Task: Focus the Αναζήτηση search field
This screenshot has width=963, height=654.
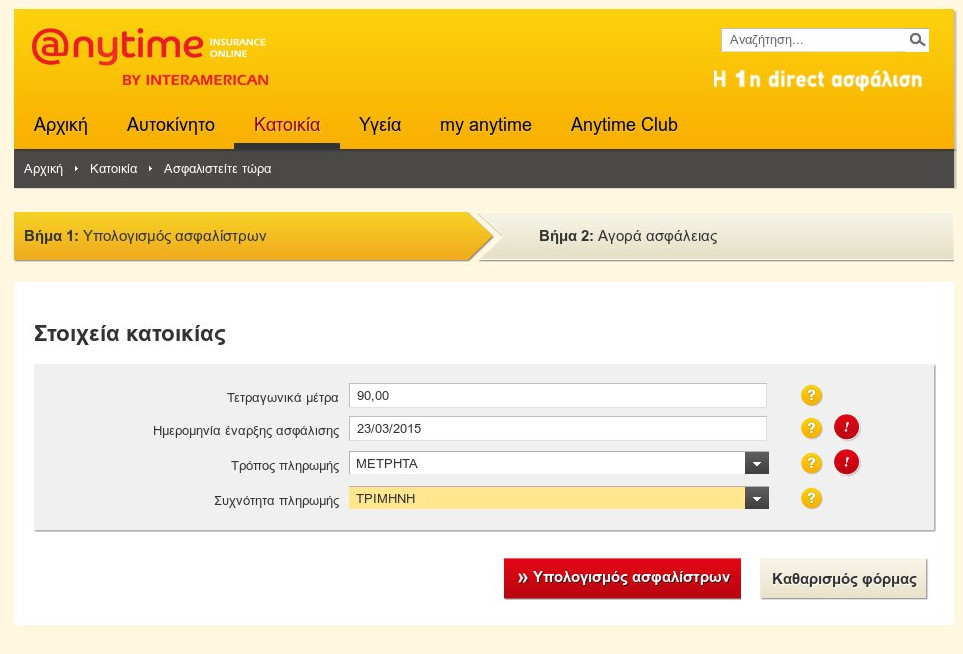Action: [x=814, y=40]
